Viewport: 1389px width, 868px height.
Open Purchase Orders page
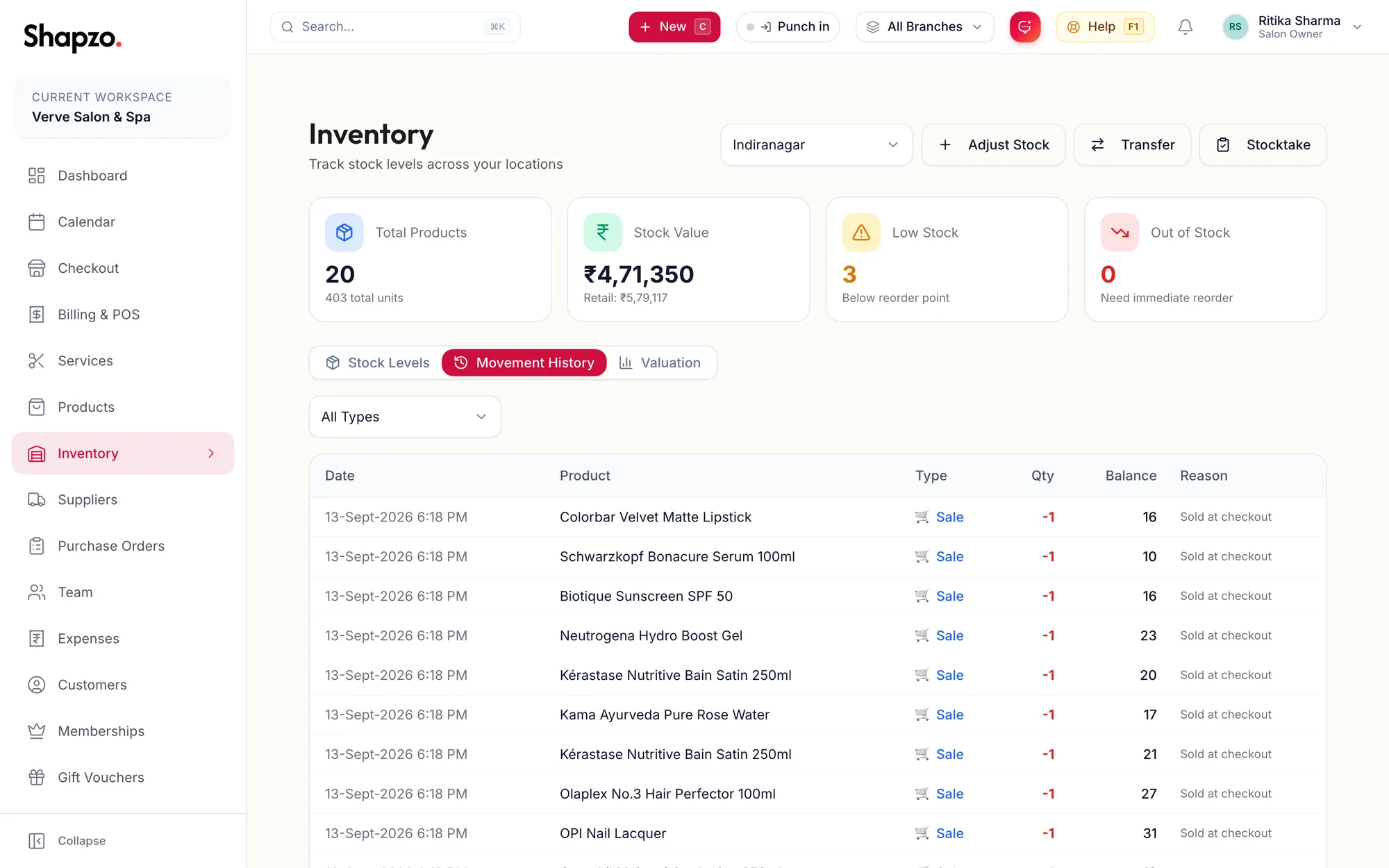pyautogui.click(x=123, y=546)
